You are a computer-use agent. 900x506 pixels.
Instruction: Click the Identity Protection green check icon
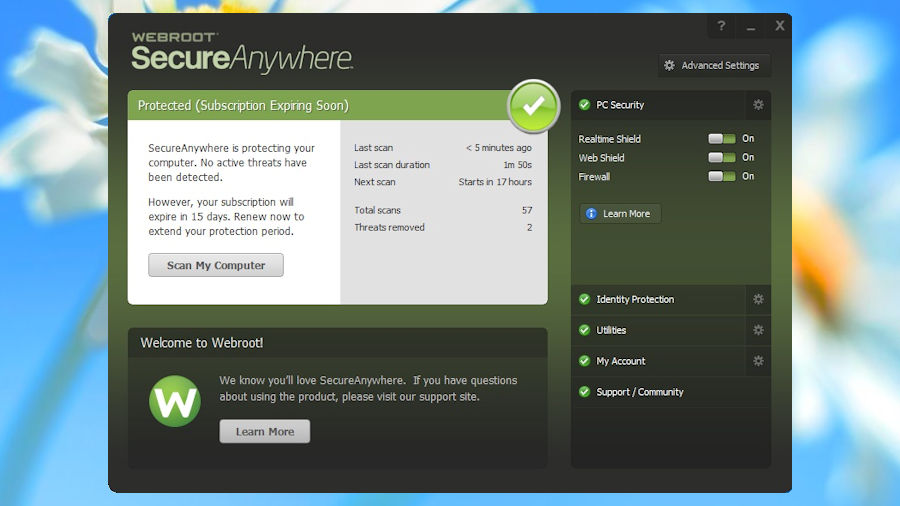(x=584, y=299)
